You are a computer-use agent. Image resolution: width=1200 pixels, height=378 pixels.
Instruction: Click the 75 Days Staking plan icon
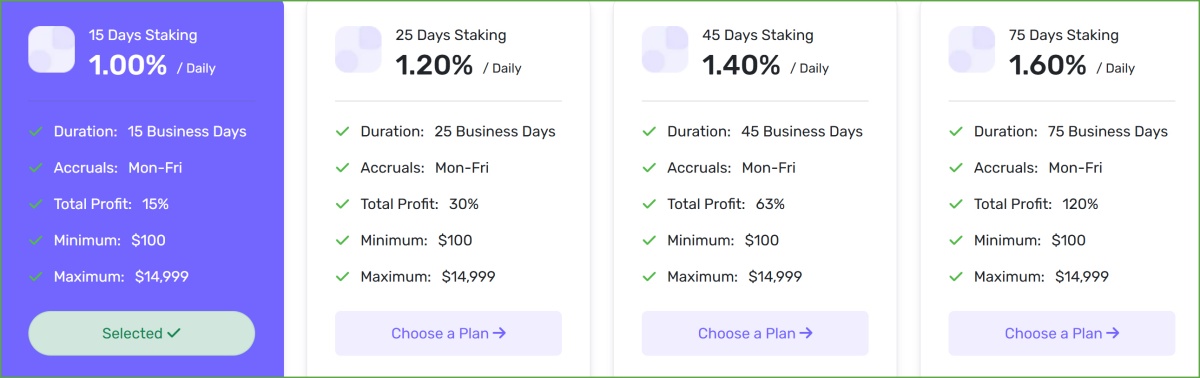tap(973, 49)
